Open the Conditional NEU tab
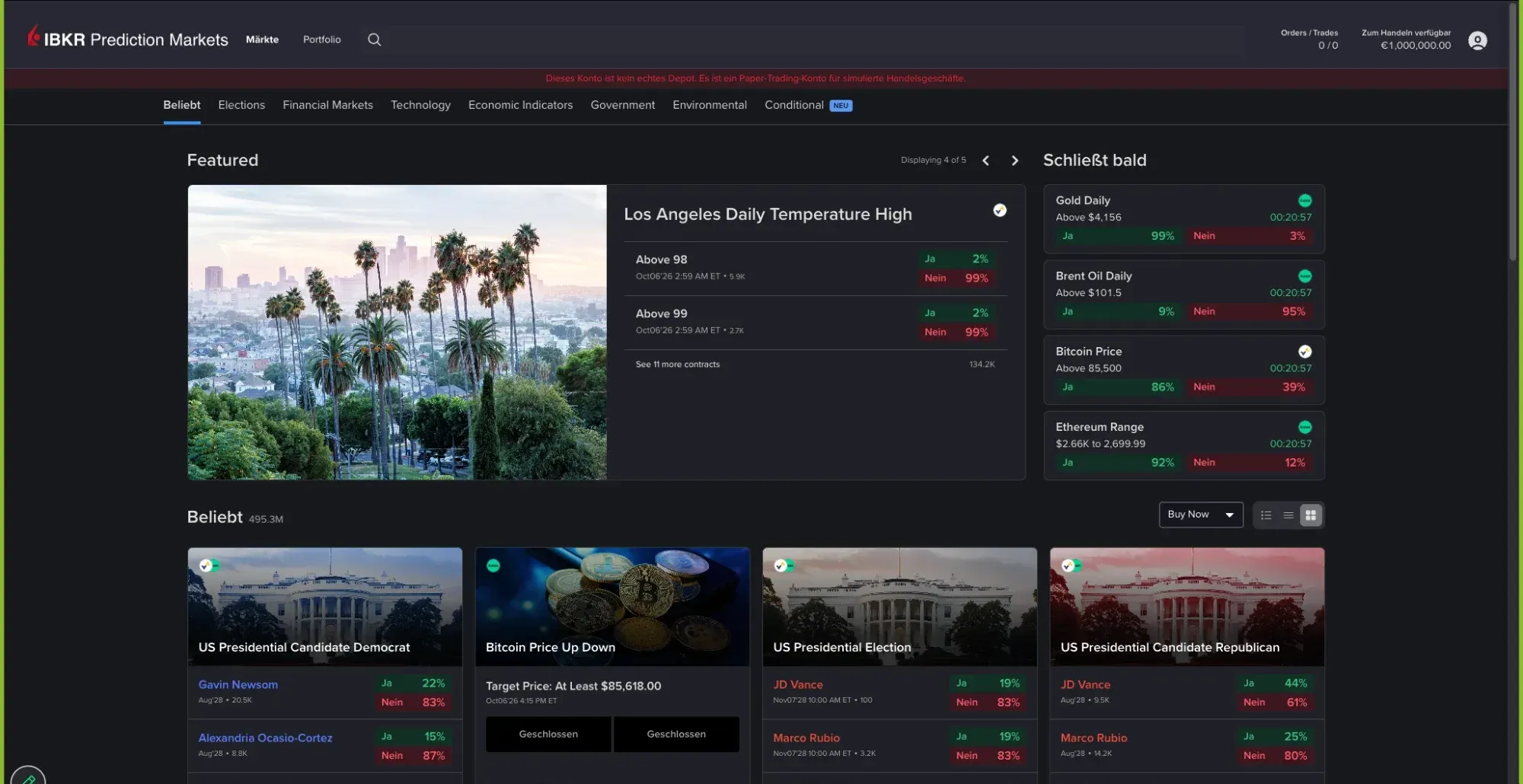Image resolution: width=1523 pixels, height=784 pixels. coord(808,105)
